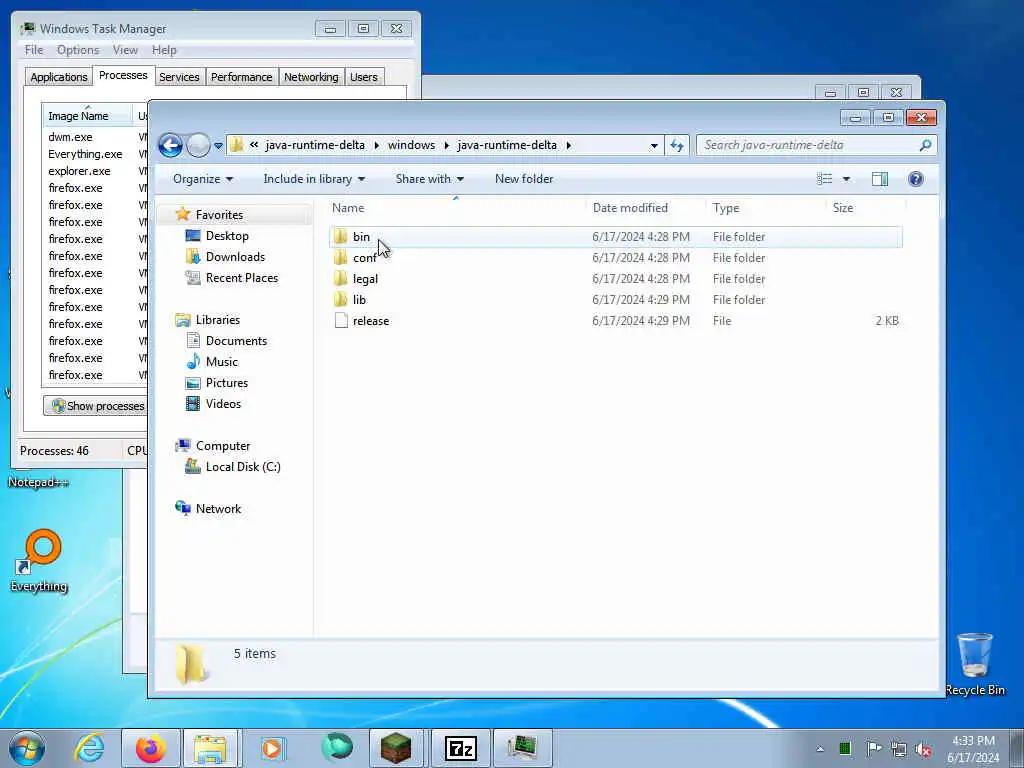Viewport: 1024px width, 768px height.
Task: Show hidden breadcrumb path chevrons
Action: (x=253, y=145)
